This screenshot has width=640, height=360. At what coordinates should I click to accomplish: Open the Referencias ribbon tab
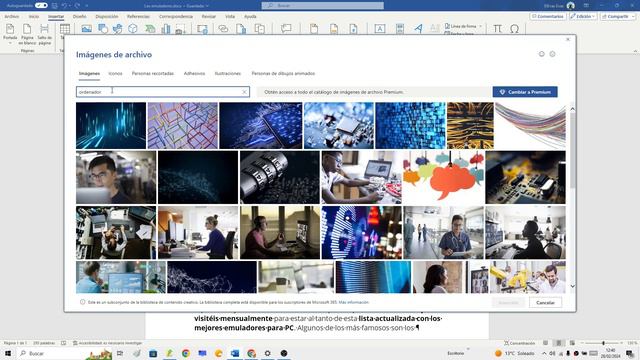coord(138,16)
